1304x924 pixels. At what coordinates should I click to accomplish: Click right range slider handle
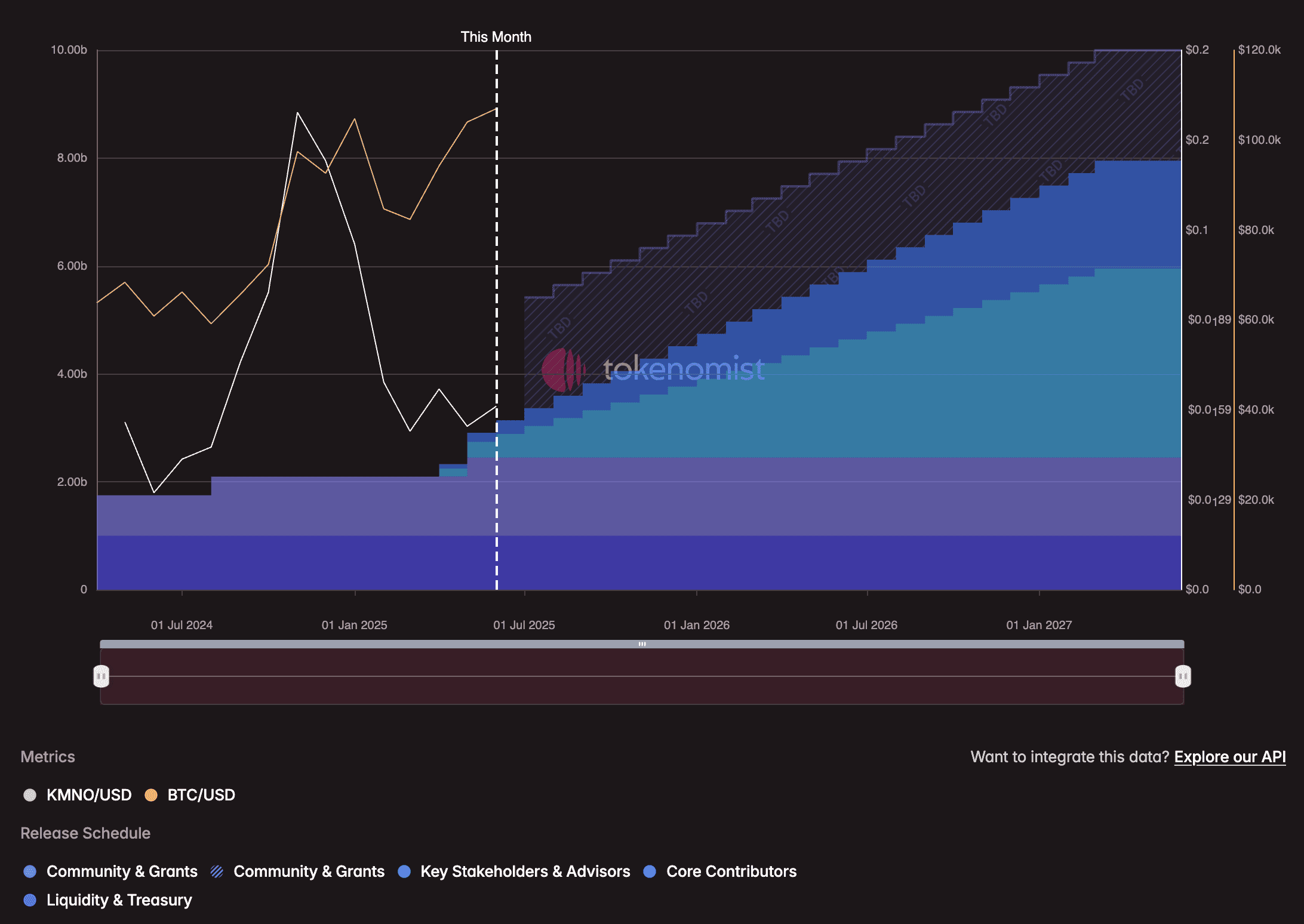1183,676
